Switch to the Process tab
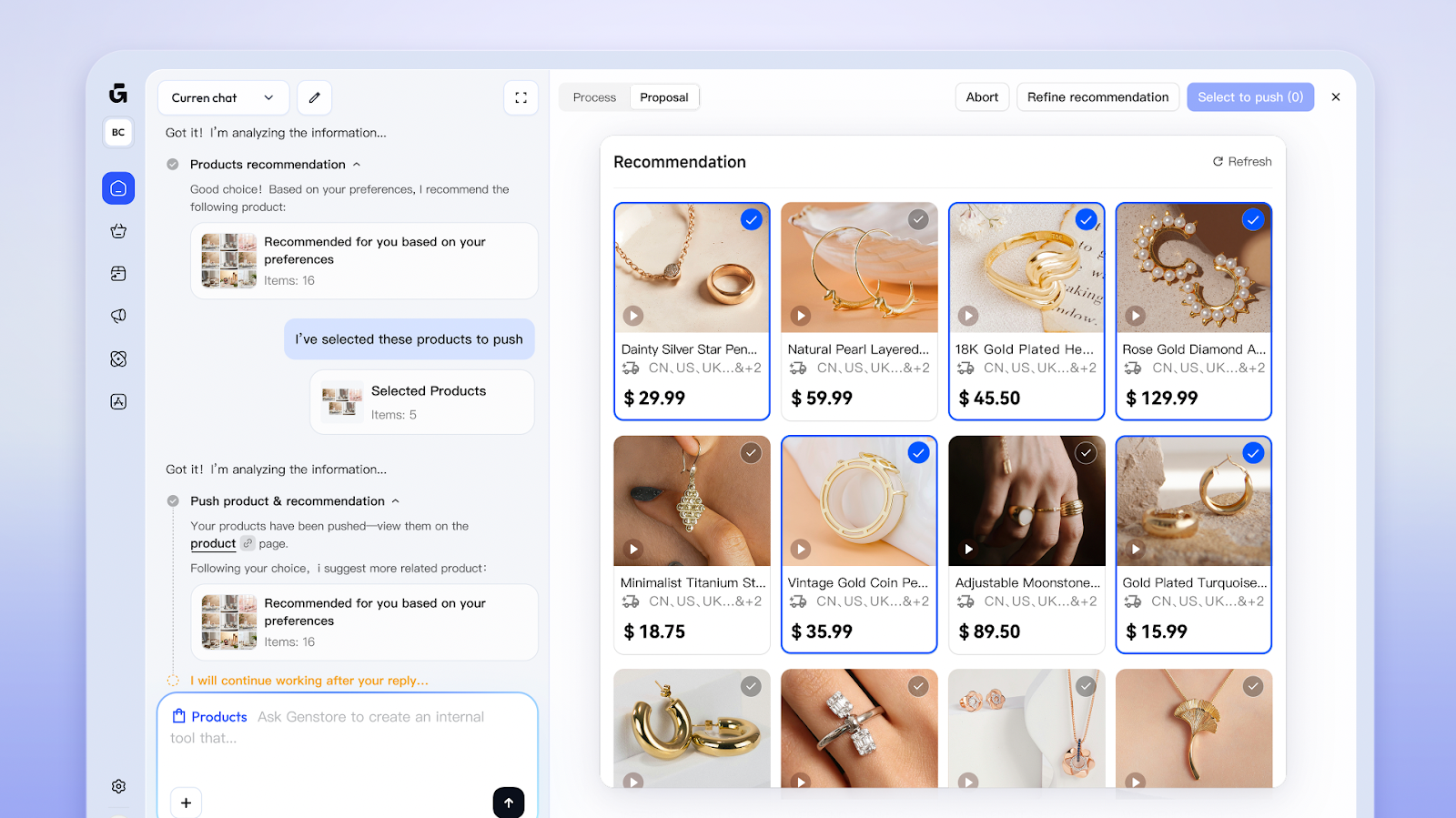This screenshot has height=818, width=1456. tap(594, 97)
